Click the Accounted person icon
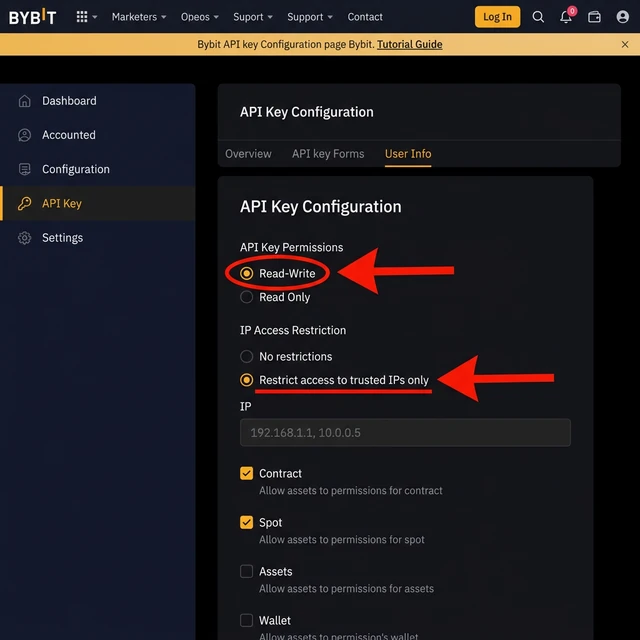Screen dimensions: 640x640 (24, 135)
